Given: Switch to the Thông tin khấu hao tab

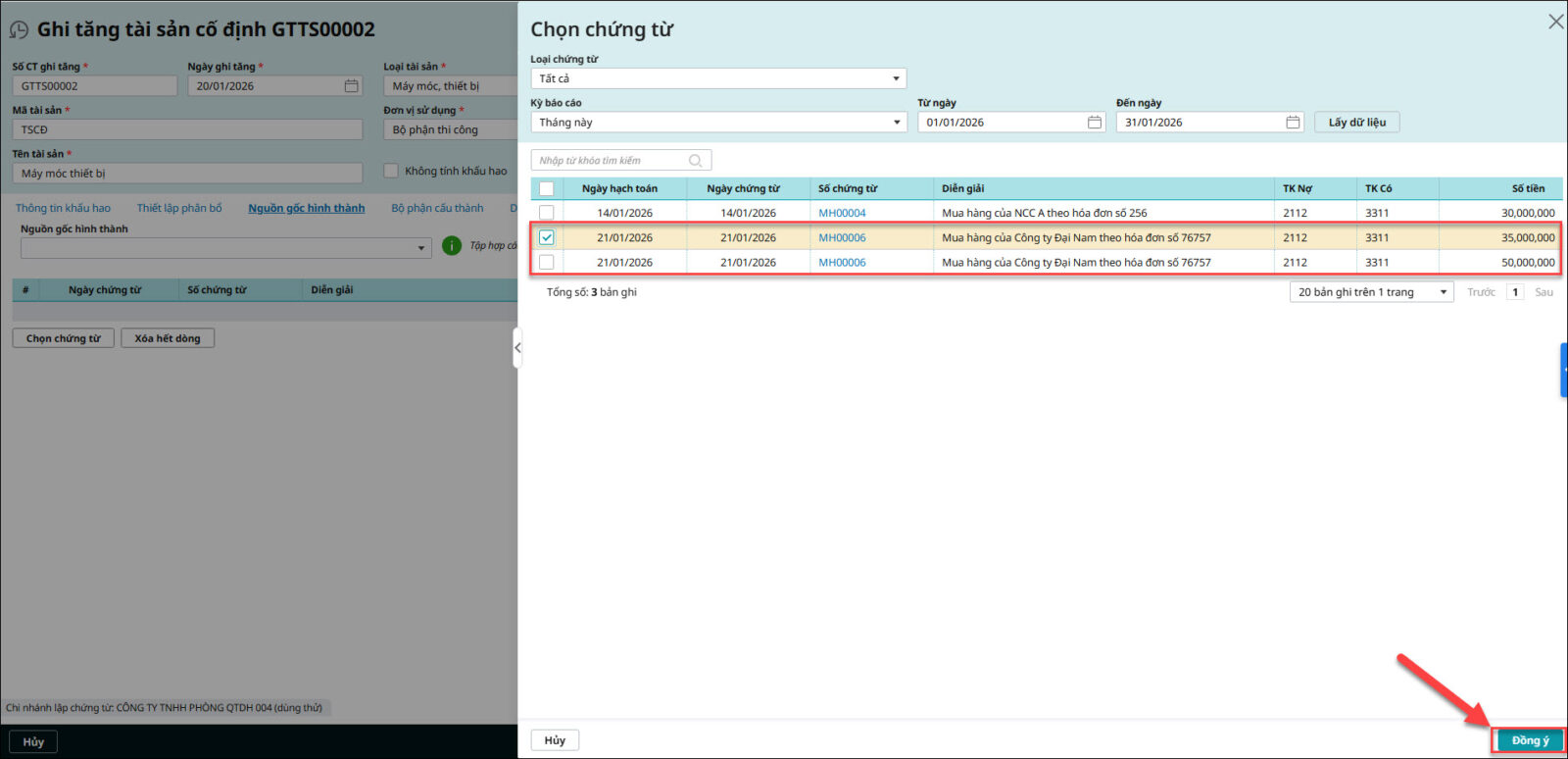Looking at the screenshot, I should click(63, 208).
